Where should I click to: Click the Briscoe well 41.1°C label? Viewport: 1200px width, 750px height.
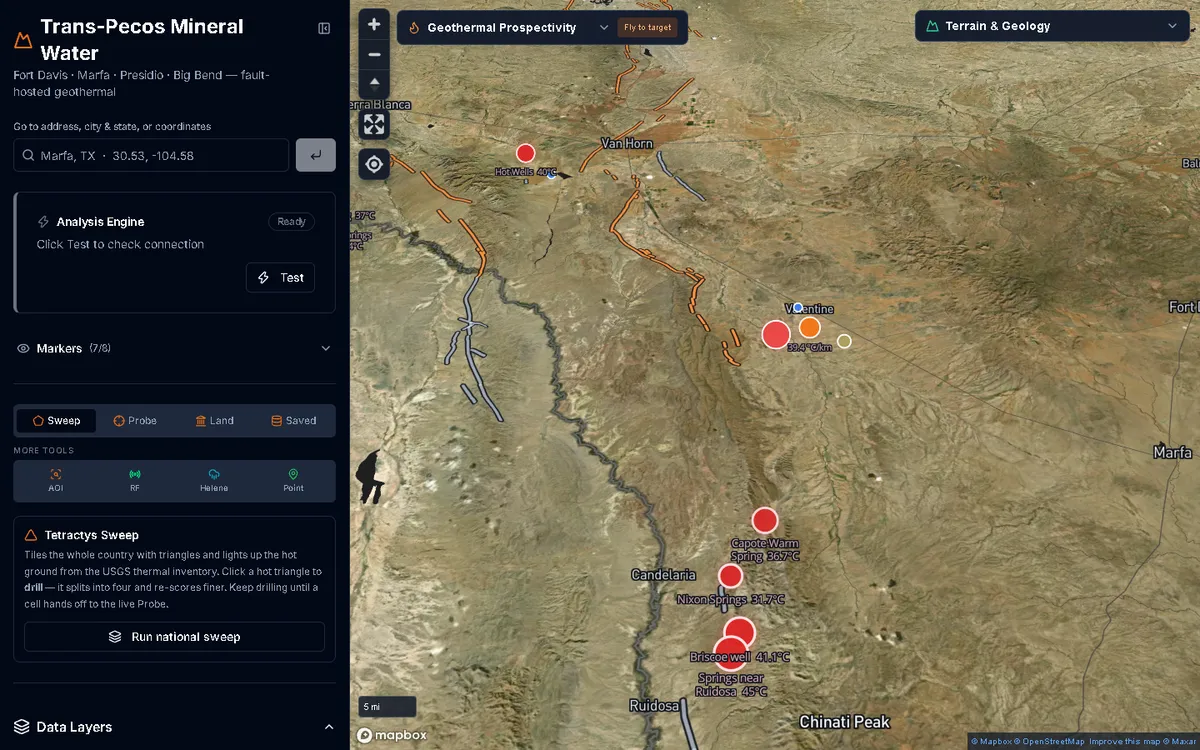740,658
